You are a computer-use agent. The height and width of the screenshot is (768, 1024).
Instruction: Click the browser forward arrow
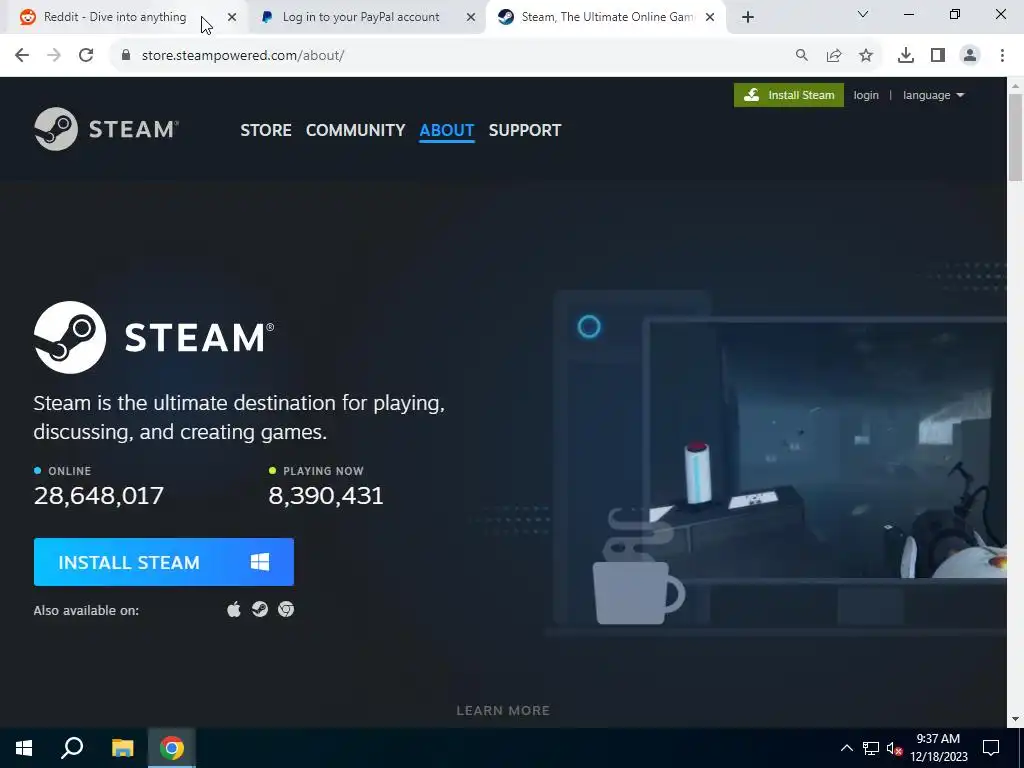(54, 56)
